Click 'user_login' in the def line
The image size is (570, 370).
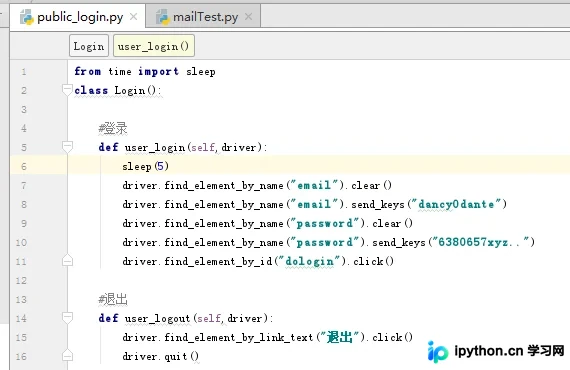(155, 147)
